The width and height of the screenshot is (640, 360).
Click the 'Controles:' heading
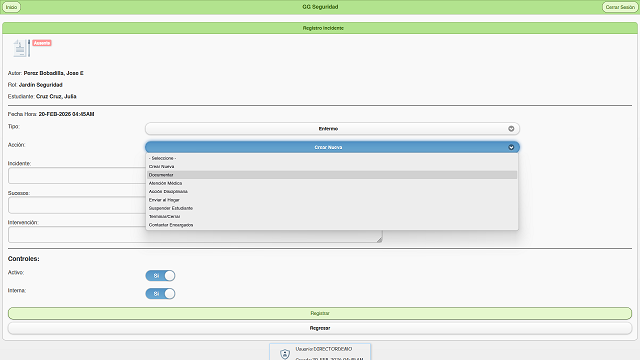coord(24,259)
